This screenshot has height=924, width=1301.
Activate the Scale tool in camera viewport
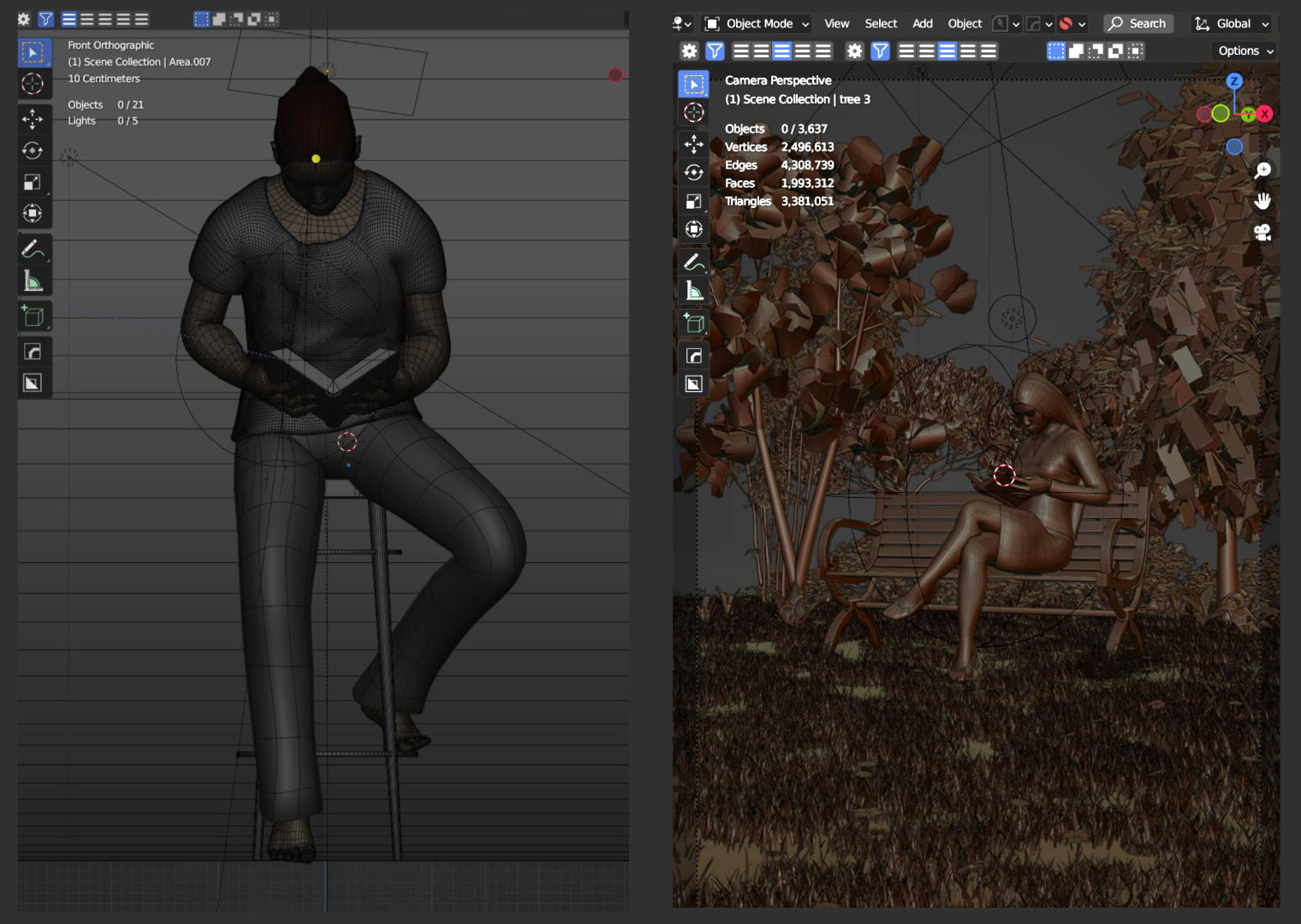coord(693,202)
